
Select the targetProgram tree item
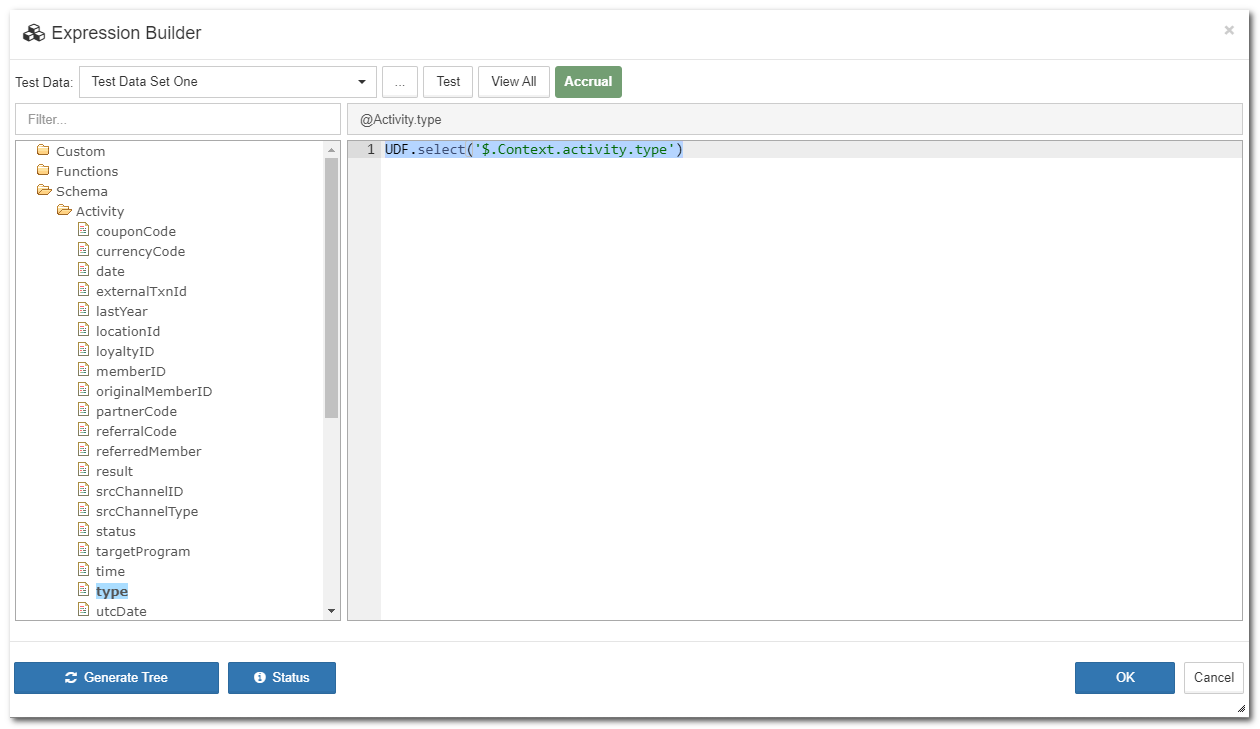(142, 551)
